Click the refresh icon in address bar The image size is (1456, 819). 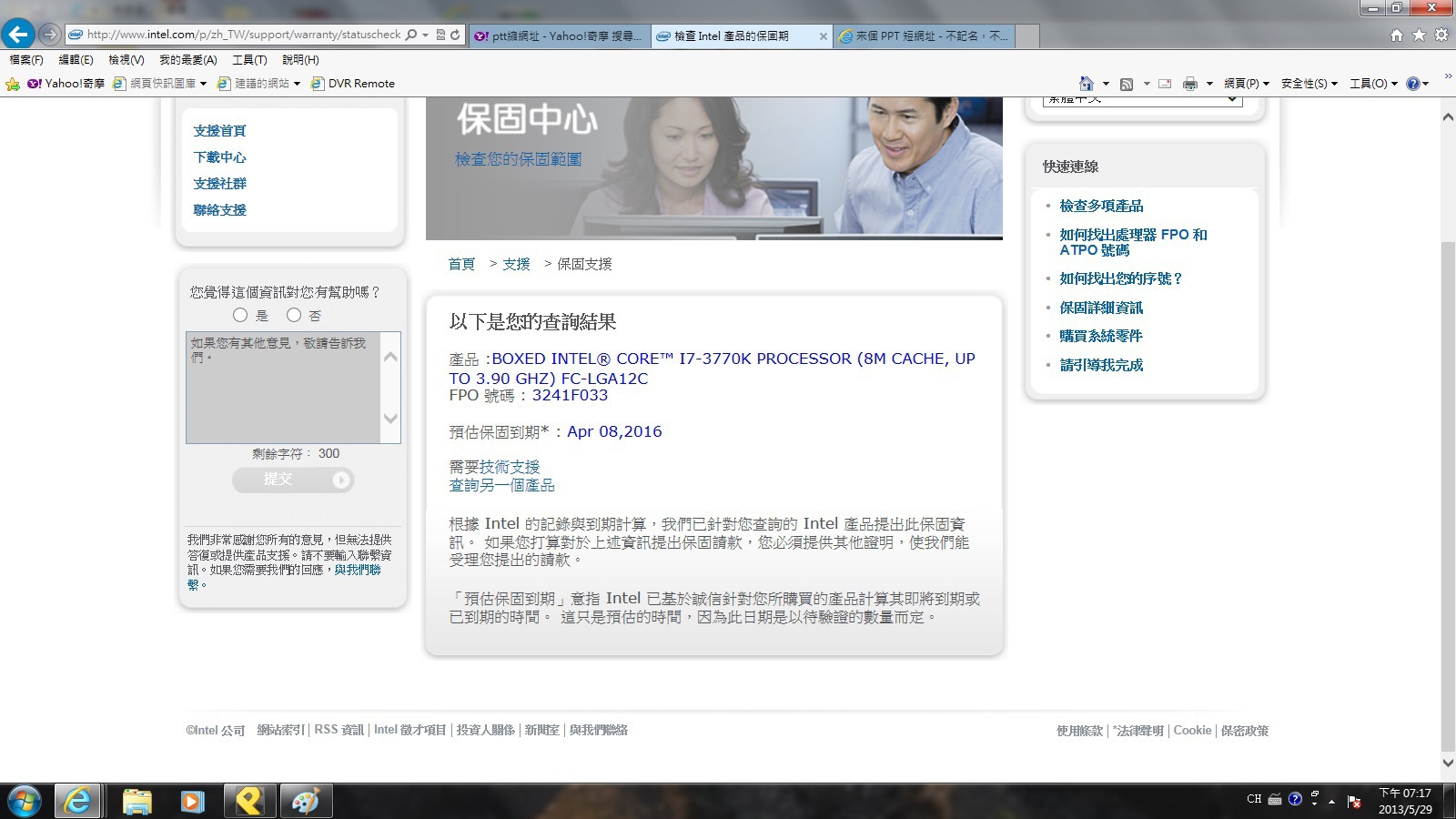click(455, 35)
